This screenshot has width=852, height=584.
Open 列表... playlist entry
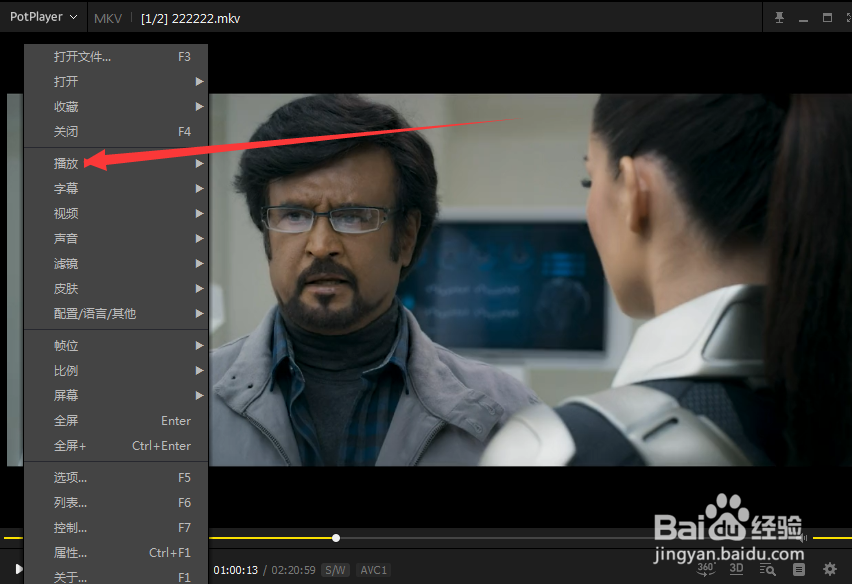pos(116,503)
